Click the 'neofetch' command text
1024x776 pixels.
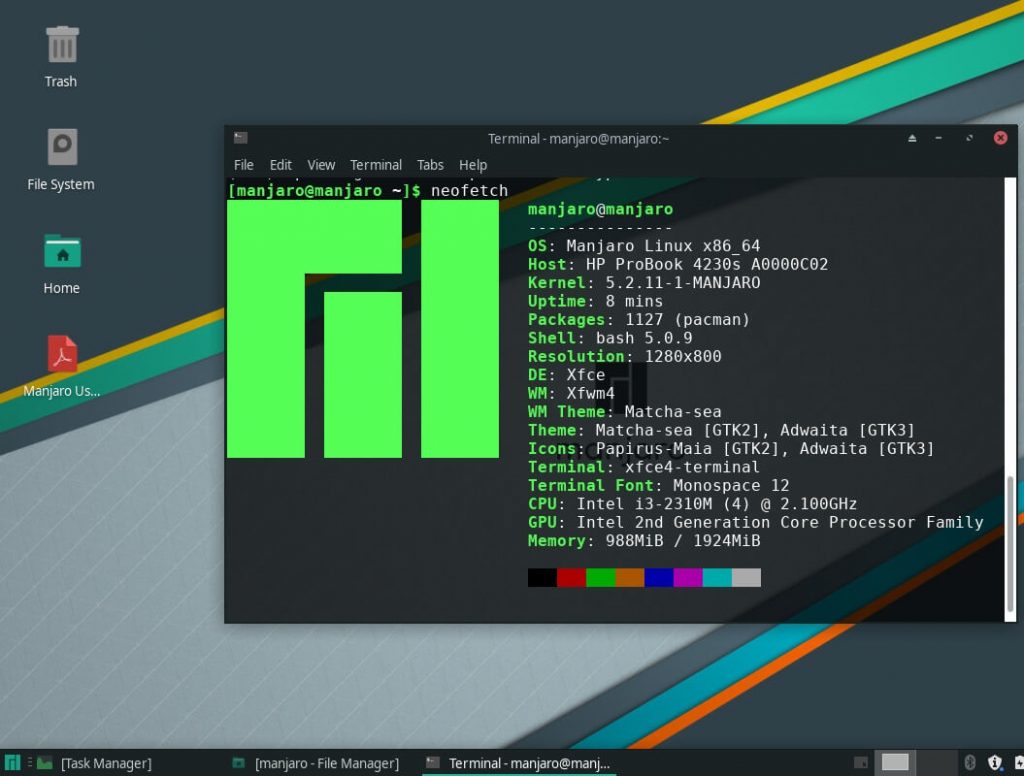coord(469,191)
